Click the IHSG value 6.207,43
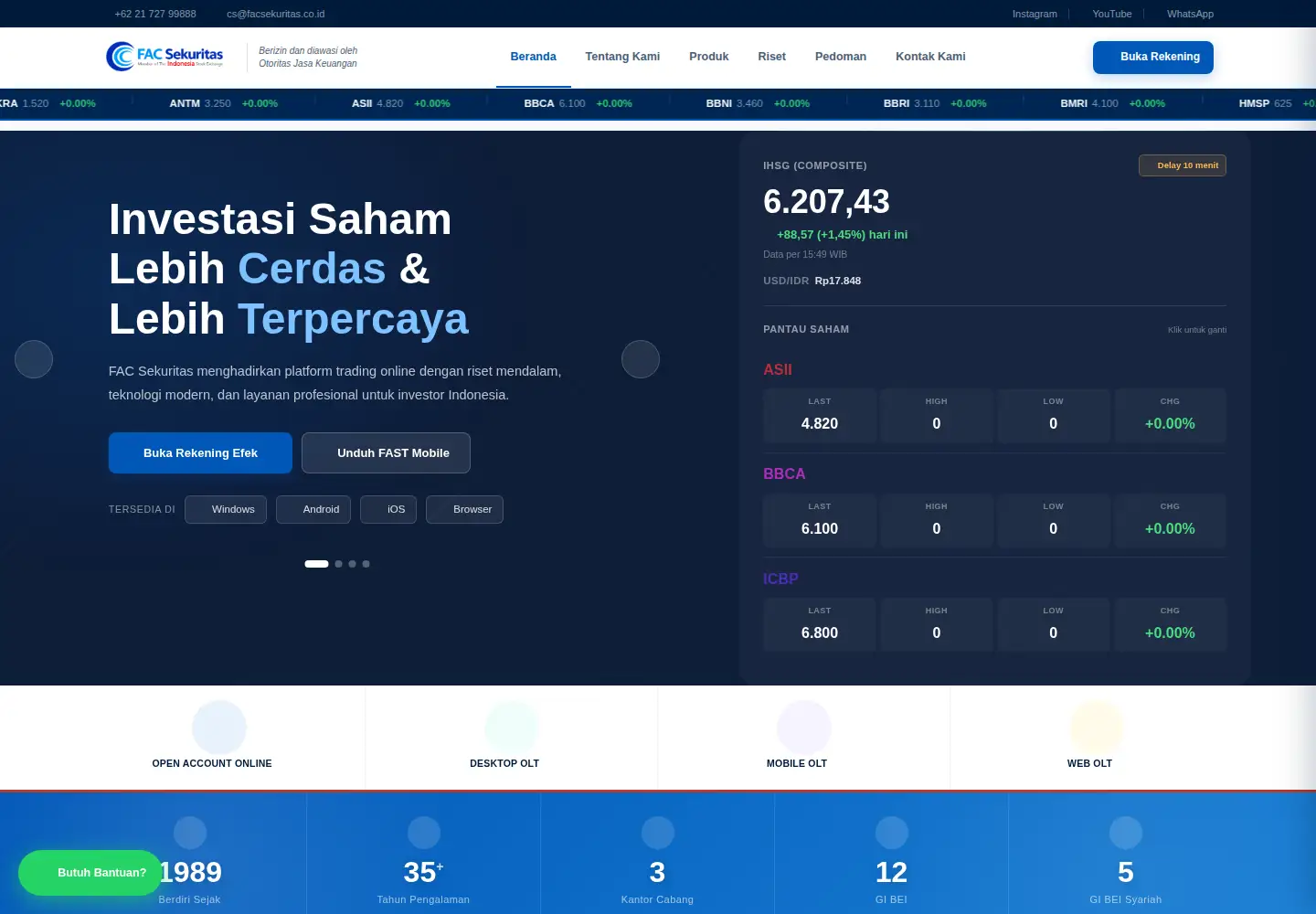Screen dimensions: 1316x914 pos(826,201)
